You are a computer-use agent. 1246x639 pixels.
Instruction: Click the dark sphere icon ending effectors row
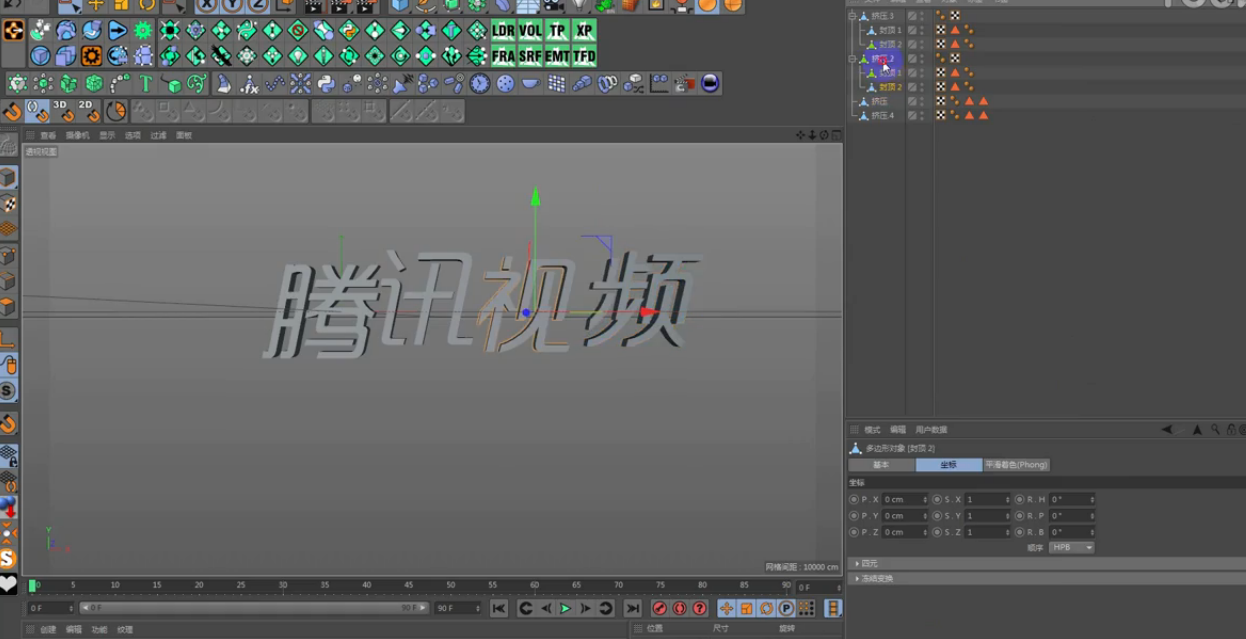click(710, 84)
